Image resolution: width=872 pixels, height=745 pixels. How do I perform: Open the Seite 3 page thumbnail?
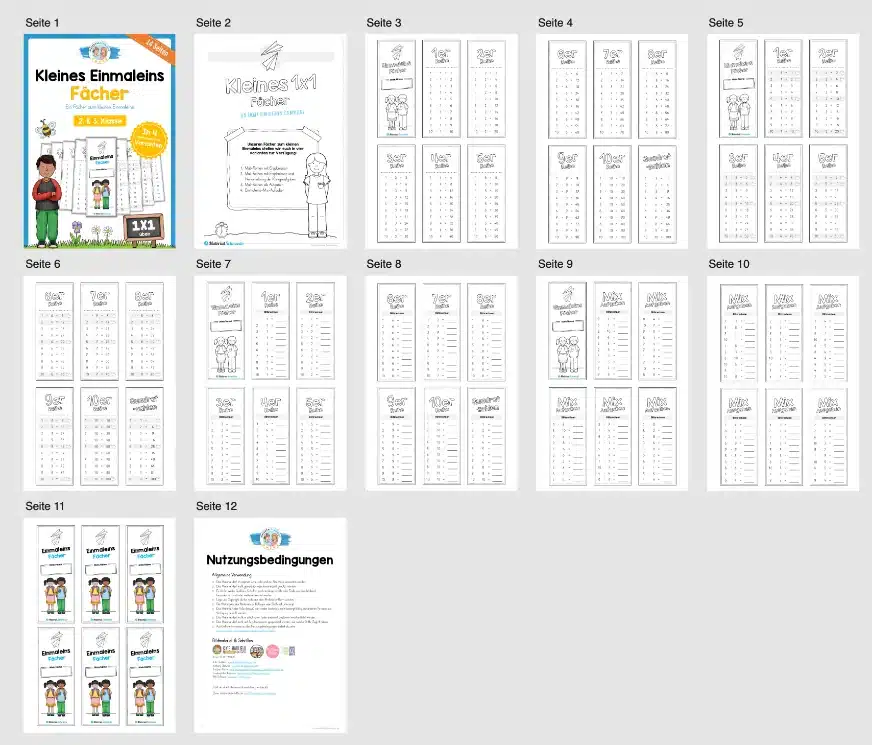441,142
